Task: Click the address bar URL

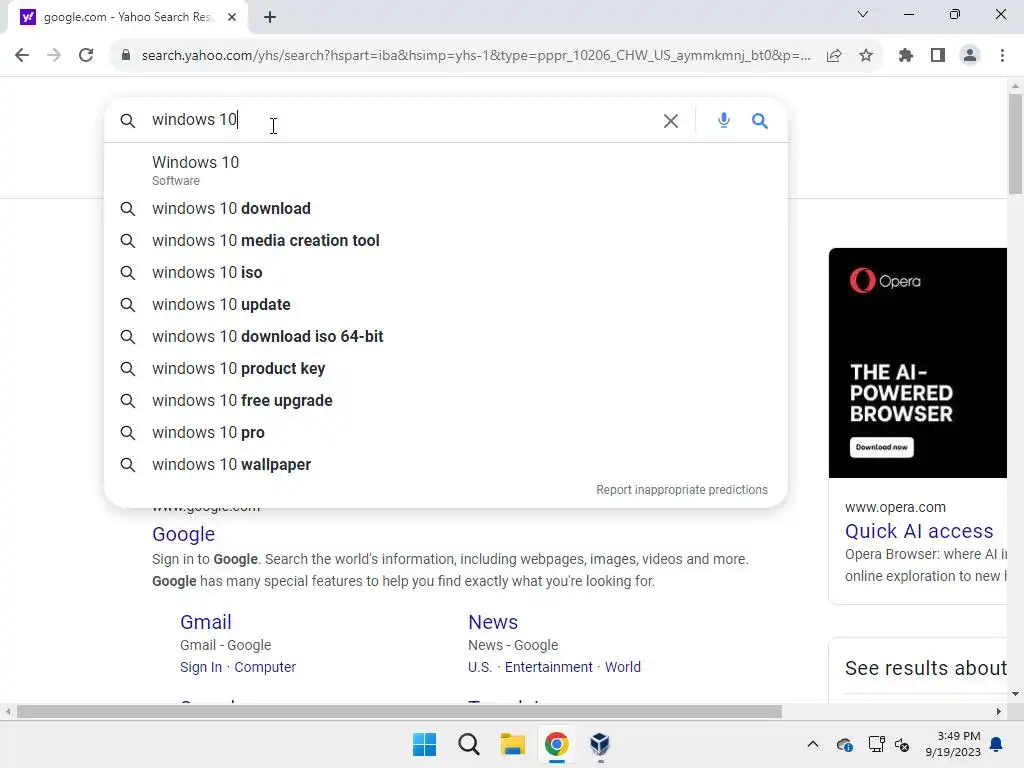Action: click(476, 56)
